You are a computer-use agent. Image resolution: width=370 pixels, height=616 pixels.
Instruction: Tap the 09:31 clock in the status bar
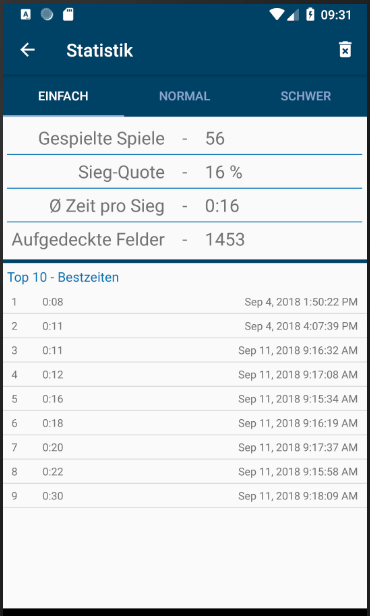coord(336,15)
